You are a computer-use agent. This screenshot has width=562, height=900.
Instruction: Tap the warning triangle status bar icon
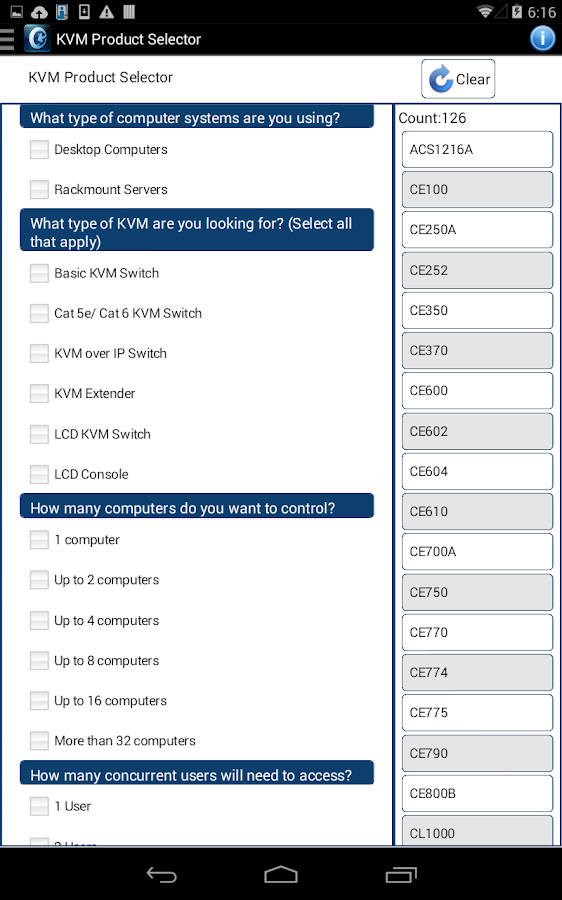[x=107, y=11]
